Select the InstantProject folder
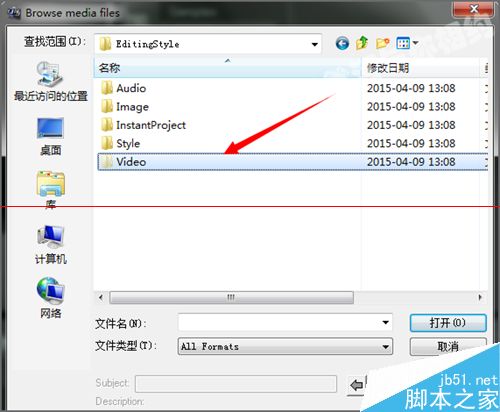The height and width of the screenshot is (412, 500). (x=143, y=125)
